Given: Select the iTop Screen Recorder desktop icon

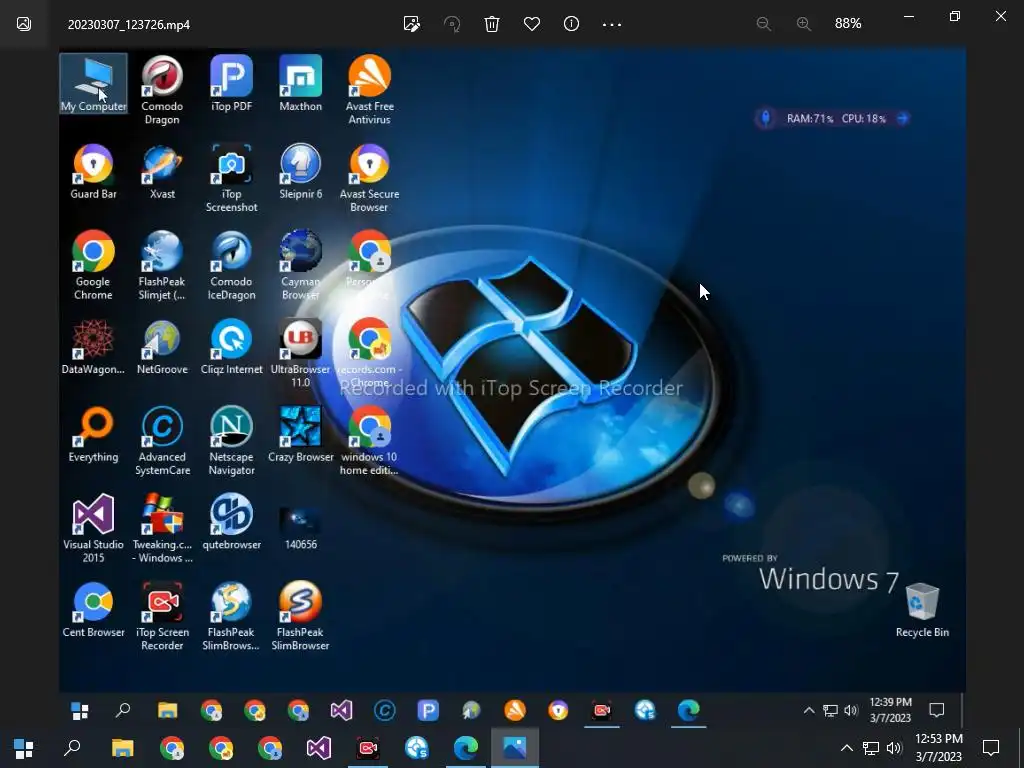Looking at the screenshot, I should [x=162, y=616].
